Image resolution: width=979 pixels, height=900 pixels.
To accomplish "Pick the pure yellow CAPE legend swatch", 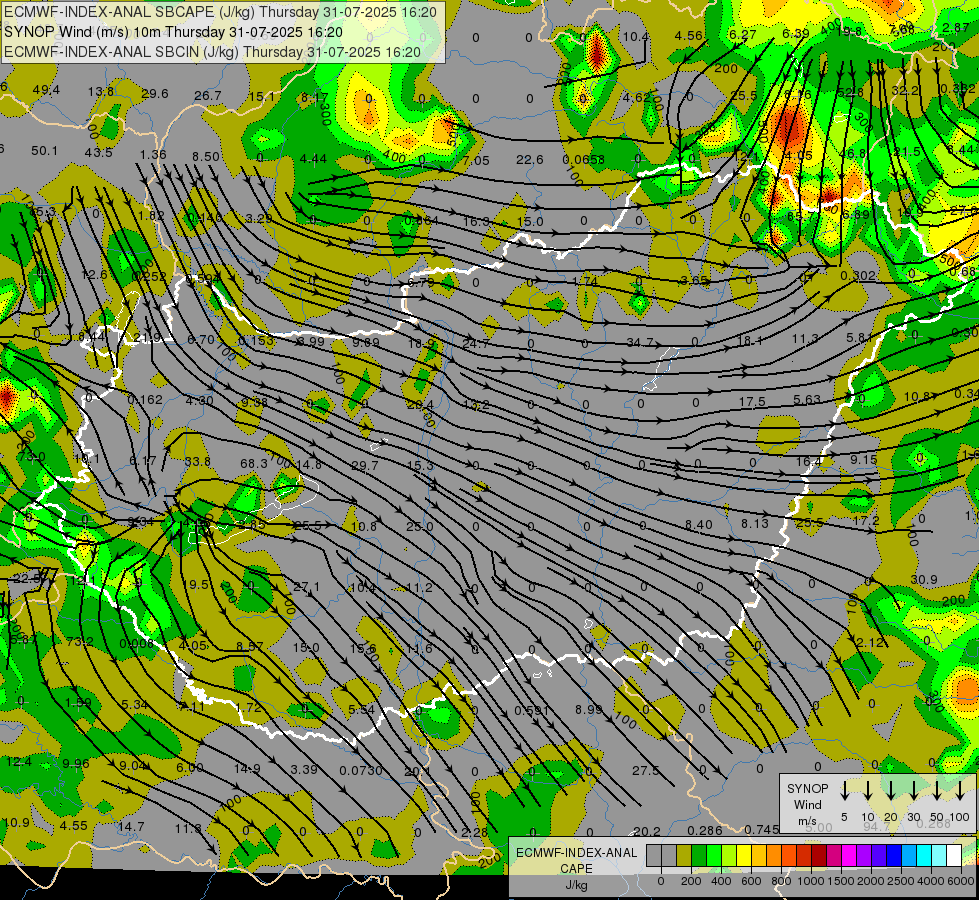I will tap(744, 855).
